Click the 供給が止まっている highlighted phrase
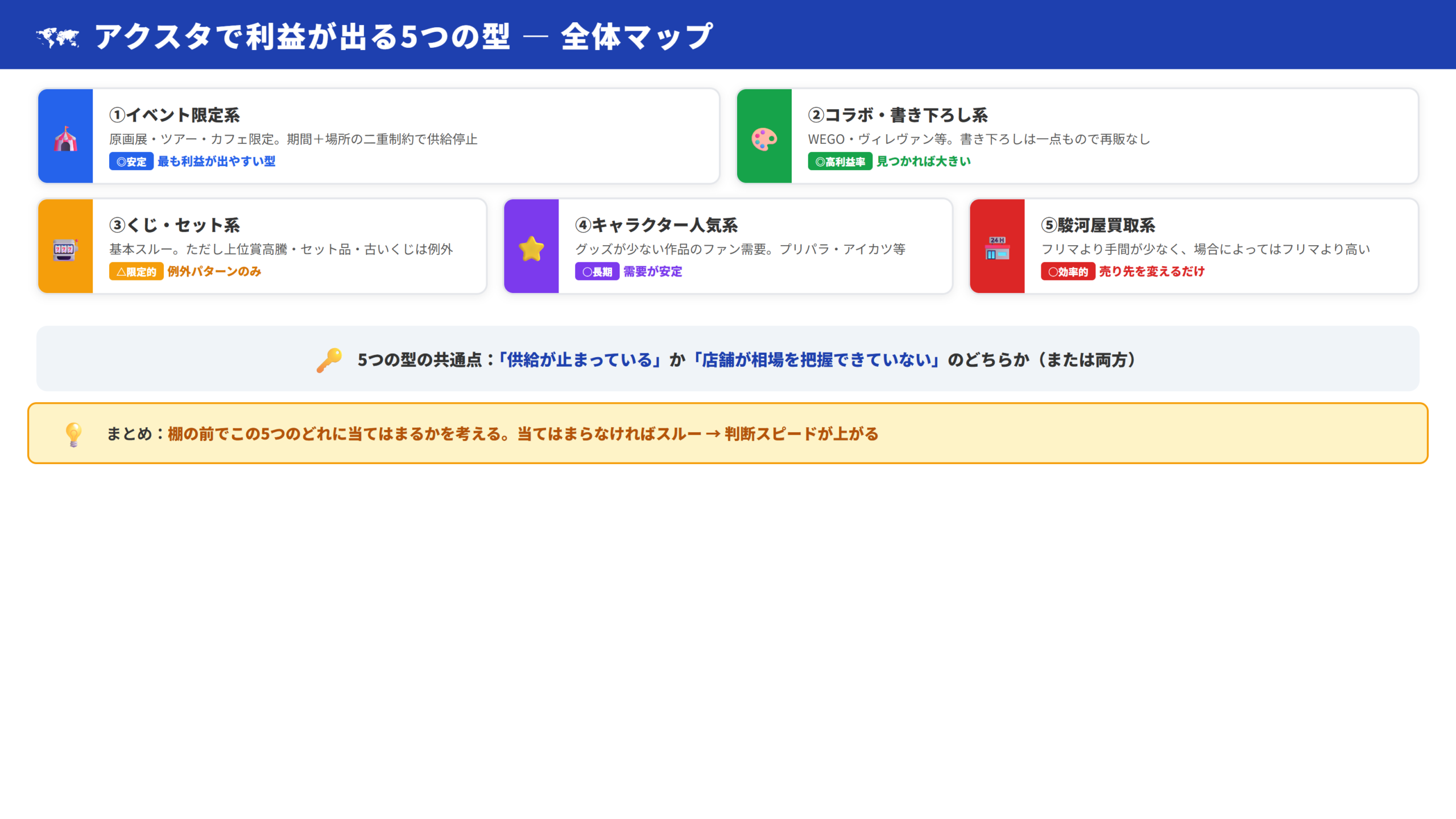 (580, 359)
